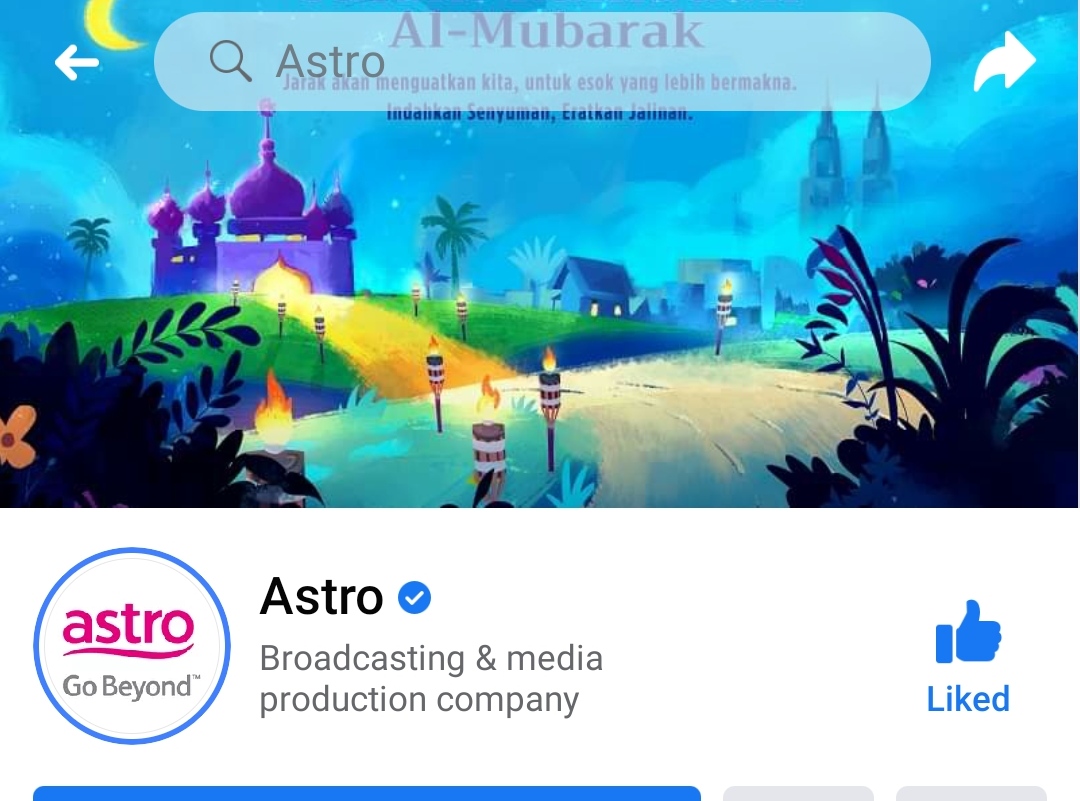Image resolution: width=1080 pixels, height=801 pixels.
Task: Click the magnifying glass search icon
Action: click(x=230, y=61)
